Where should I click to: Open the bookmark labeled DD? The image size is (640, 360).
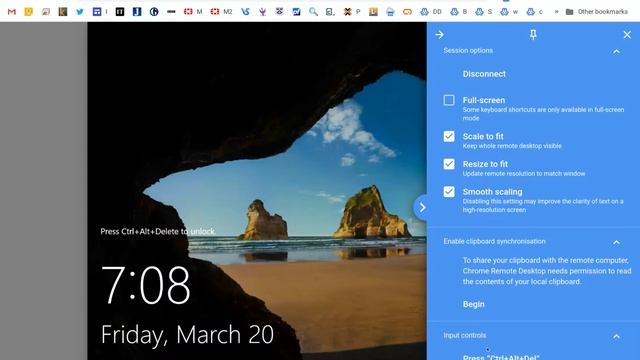tap(431, 12)
